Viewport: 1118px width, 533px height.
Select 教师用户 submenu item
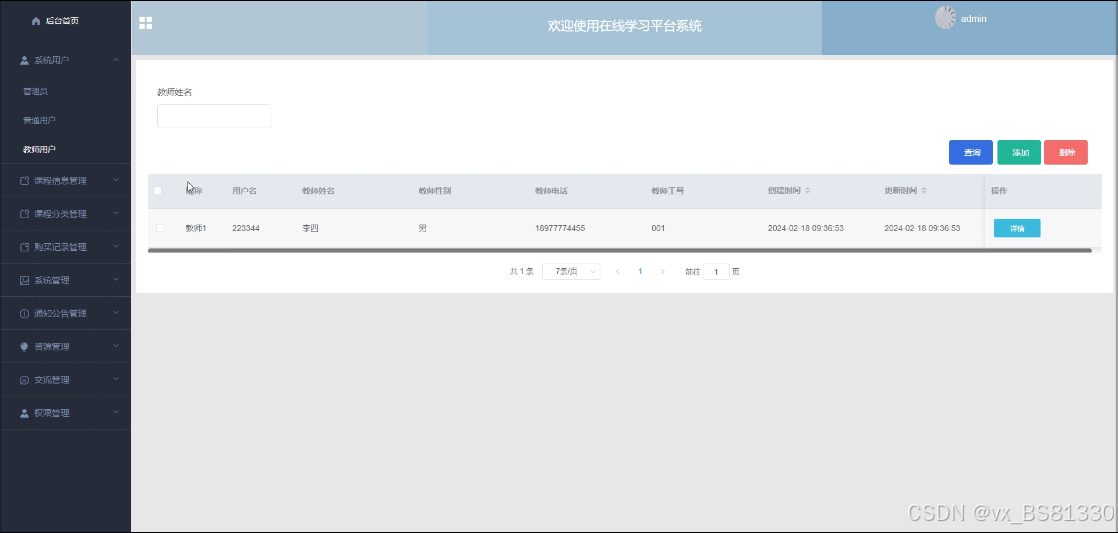coord(39,150)
